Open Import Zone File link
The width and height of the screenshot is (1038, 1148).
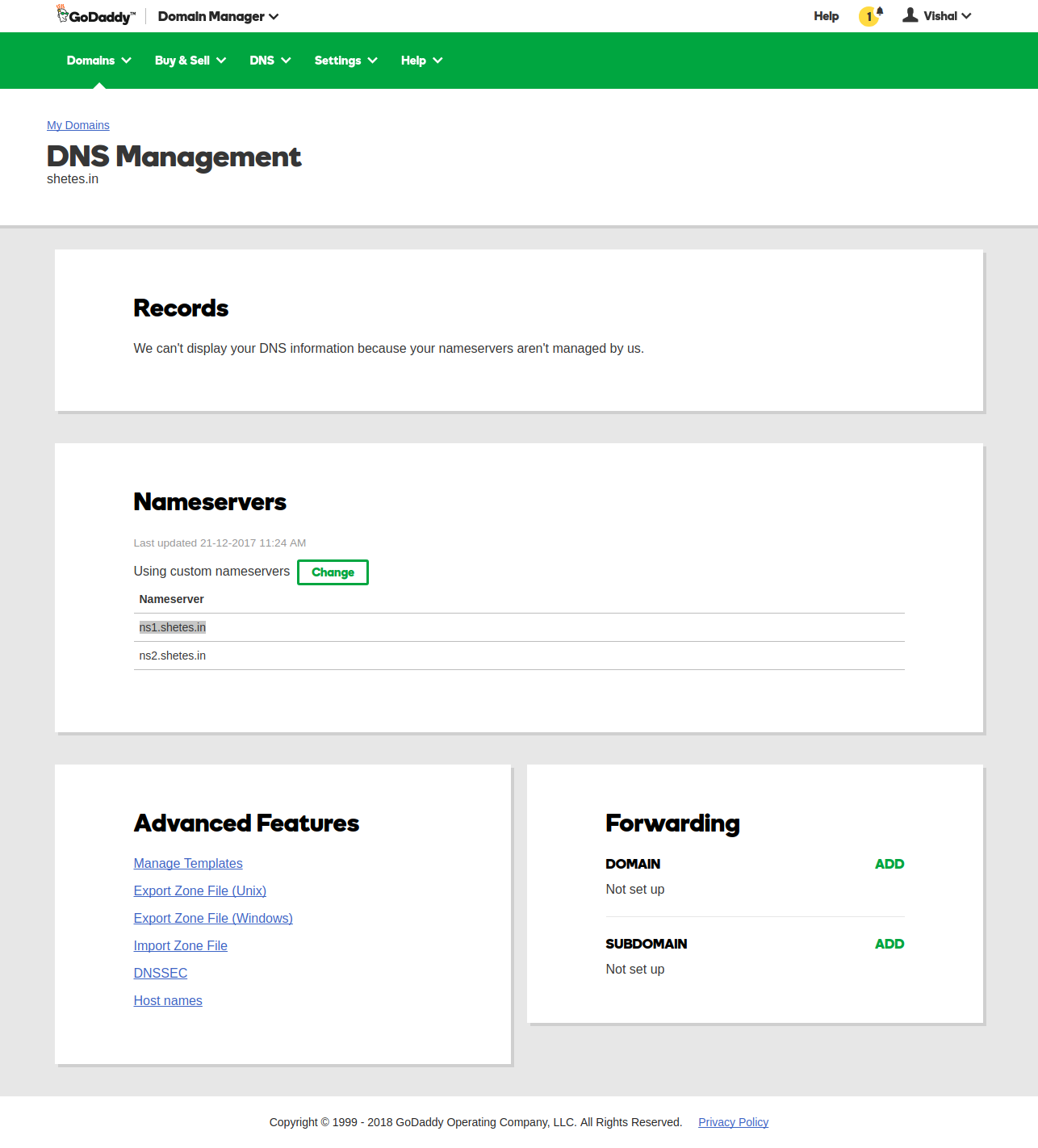click(181, 945)
